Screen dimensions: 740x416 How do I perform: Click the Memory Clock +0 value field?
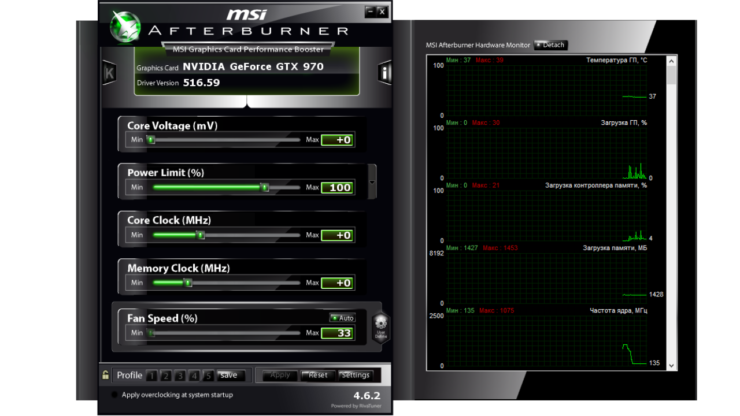337,283
